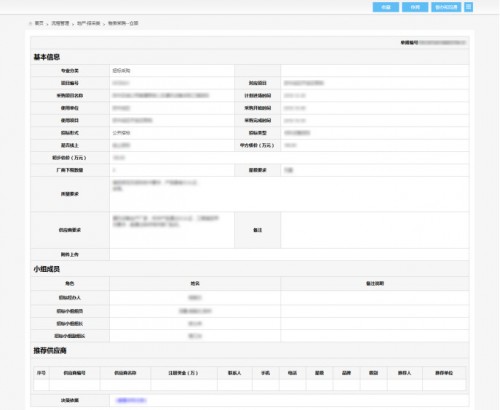The height and width of the screenshot is (410, 500).
Task: Click the grid menu icon beside the top buttons
Action: 468,7
